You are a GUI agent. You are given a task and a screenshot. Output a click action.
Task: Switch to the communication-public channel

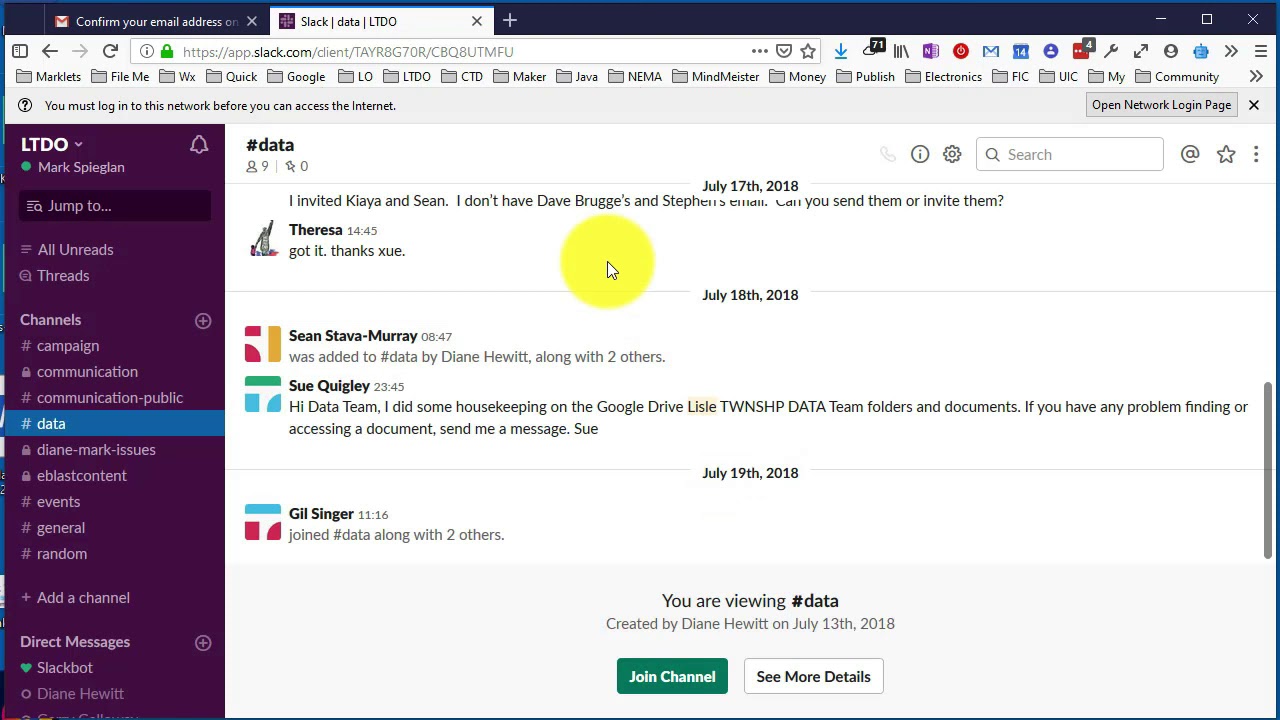[112, 398]
